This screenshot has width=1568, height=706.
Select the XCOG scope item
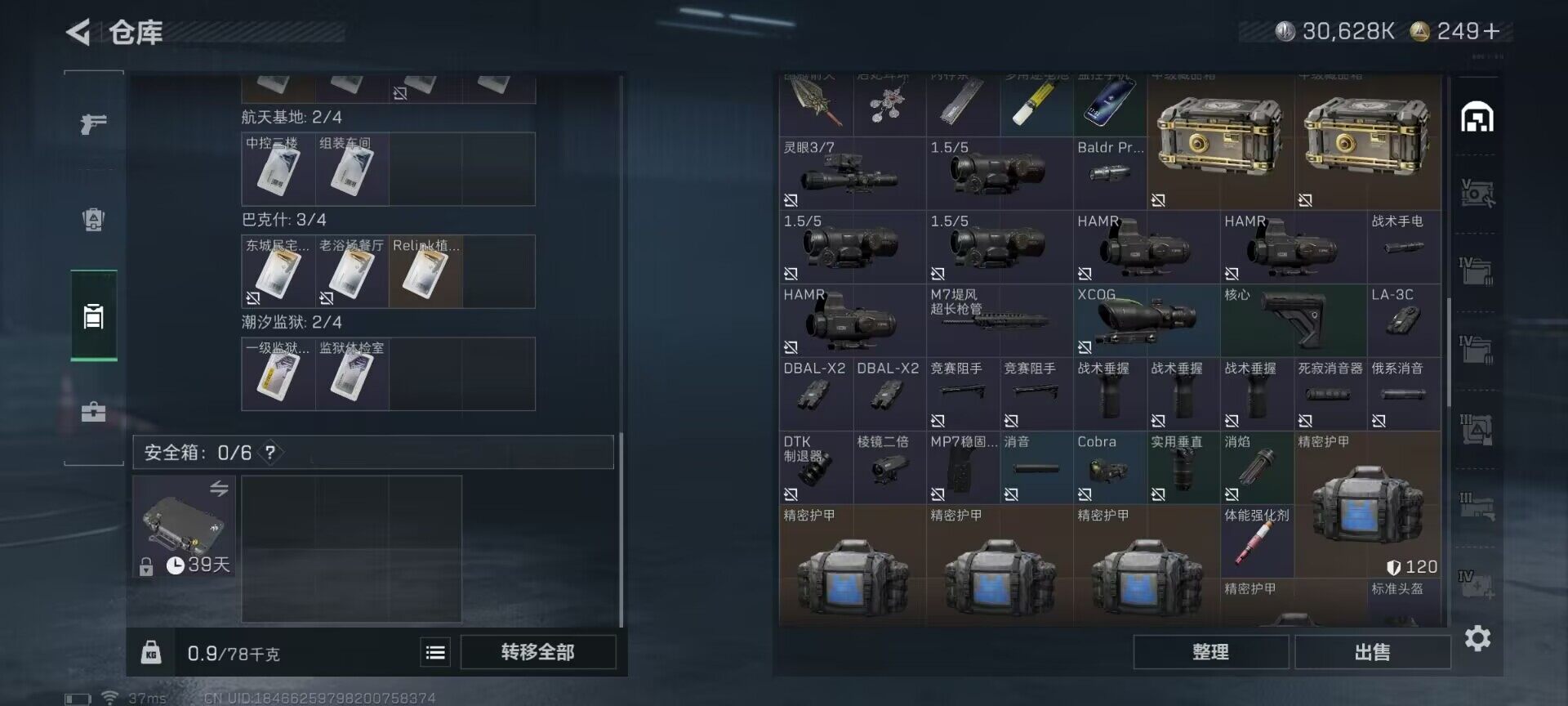1147,320
